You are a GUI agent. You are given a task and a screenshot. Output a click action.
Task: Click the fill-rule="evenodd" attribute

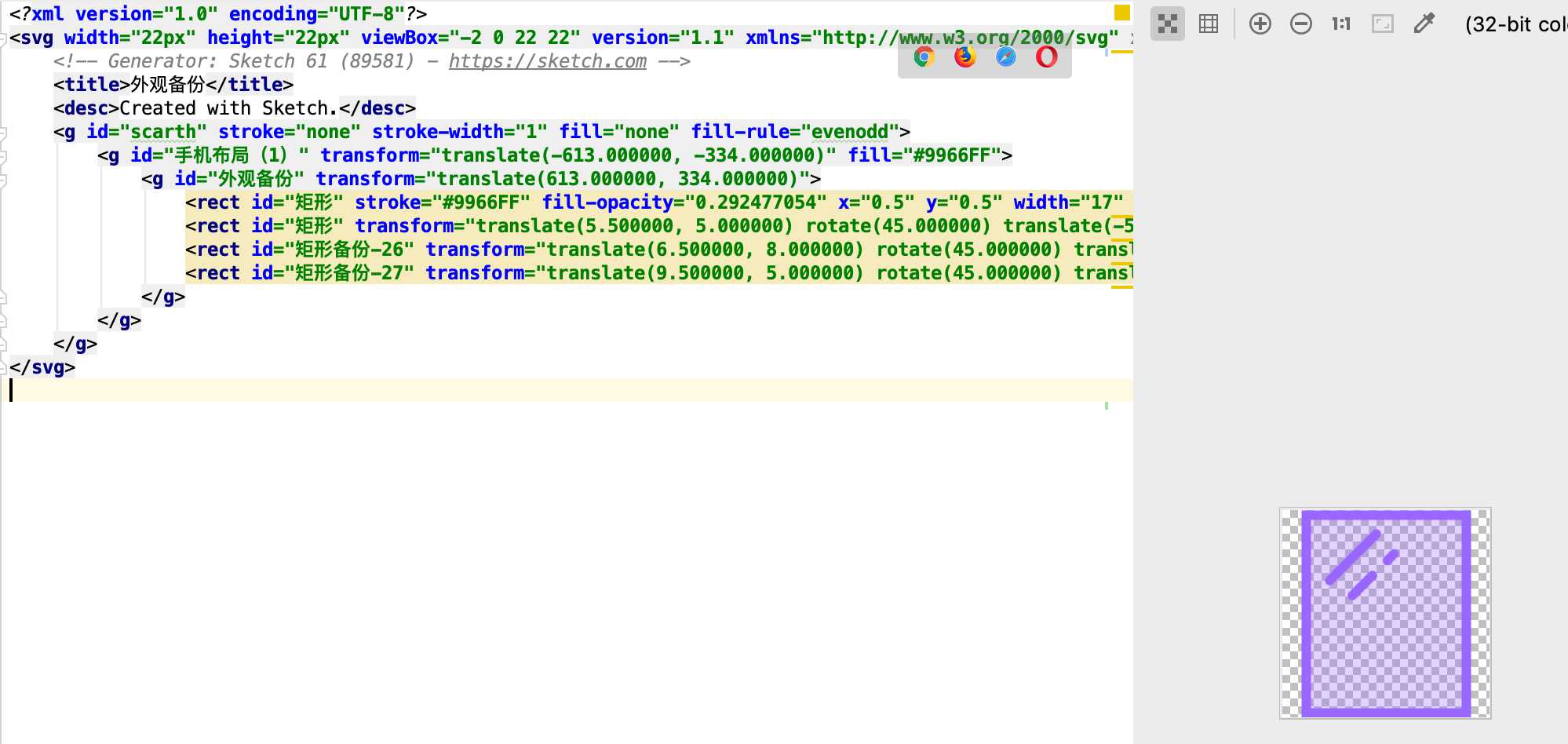click(795, 132)
